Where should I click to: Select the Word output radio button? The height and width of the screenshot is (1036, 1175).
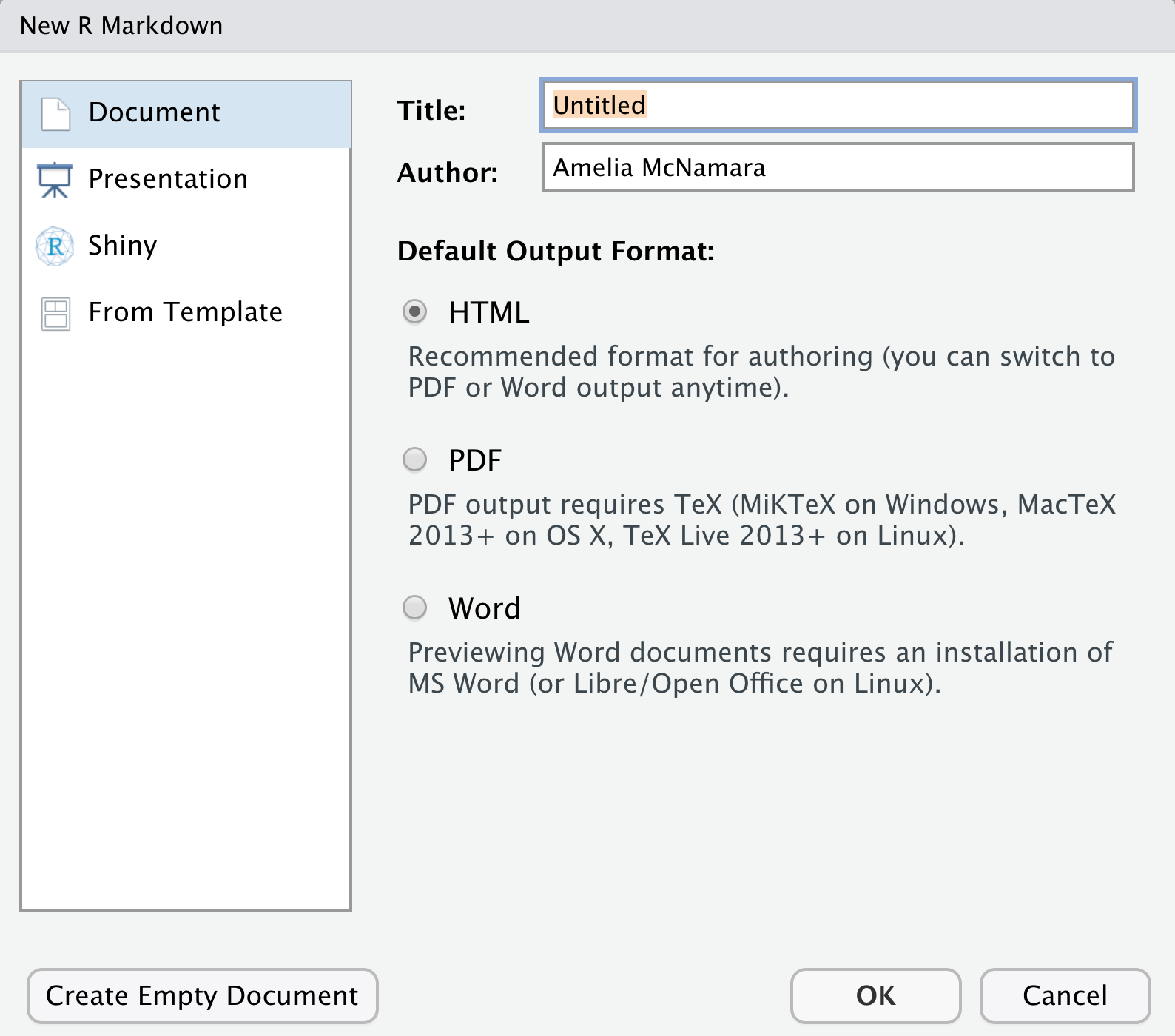tap(414, 608)
